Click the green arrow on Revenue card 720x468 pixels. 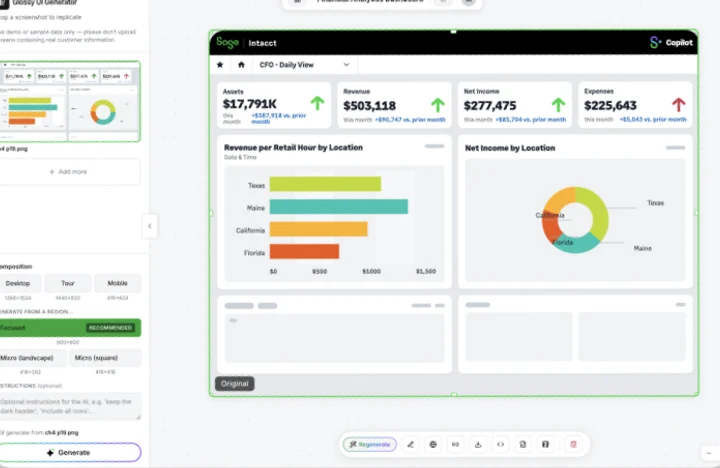438,105
